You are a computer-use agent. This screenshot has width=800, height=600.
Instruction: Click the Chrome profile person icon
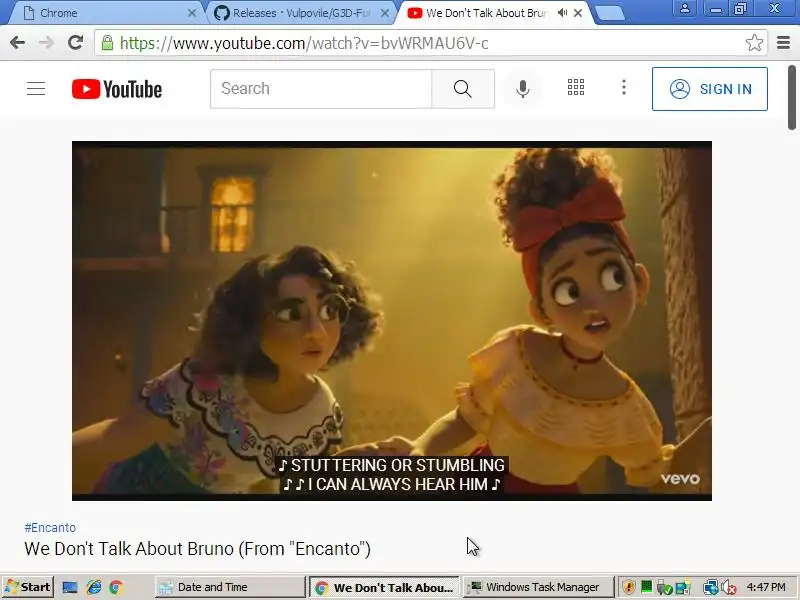click(685, 8)
